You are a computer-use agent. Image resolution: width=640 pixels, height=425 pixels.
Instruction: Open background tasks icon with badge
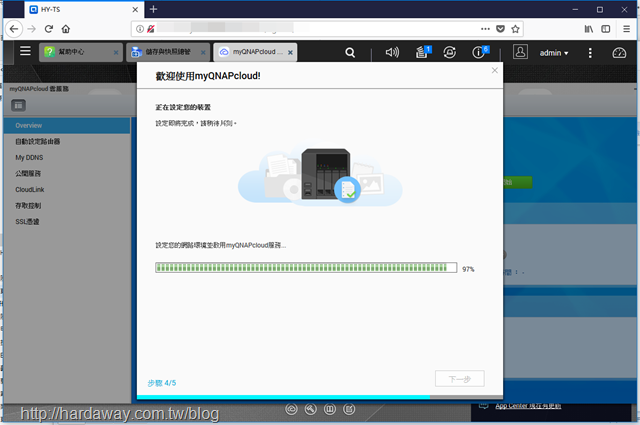click(x=423, y=52)
